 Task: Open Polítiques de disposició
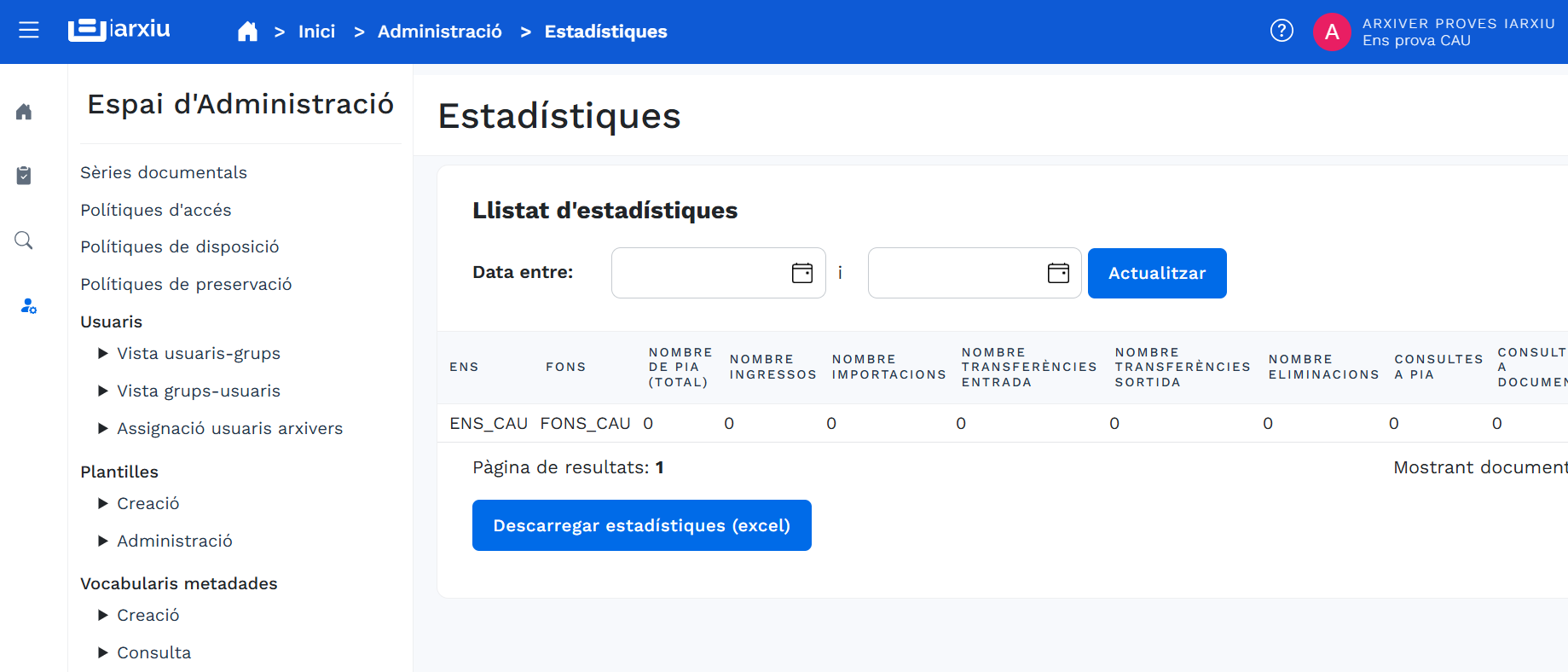tap(180, 246)
